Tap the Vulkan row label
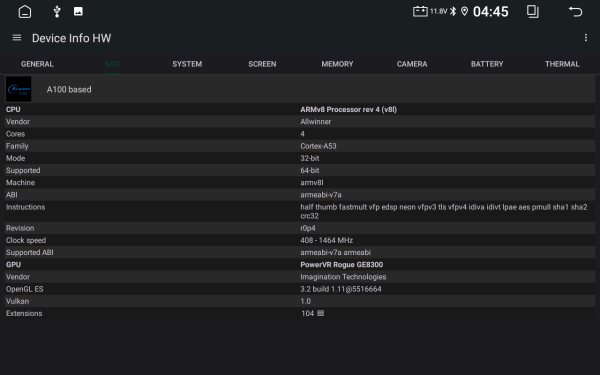The height and width of the screenshot is (375, 600). tap(17, 301)
